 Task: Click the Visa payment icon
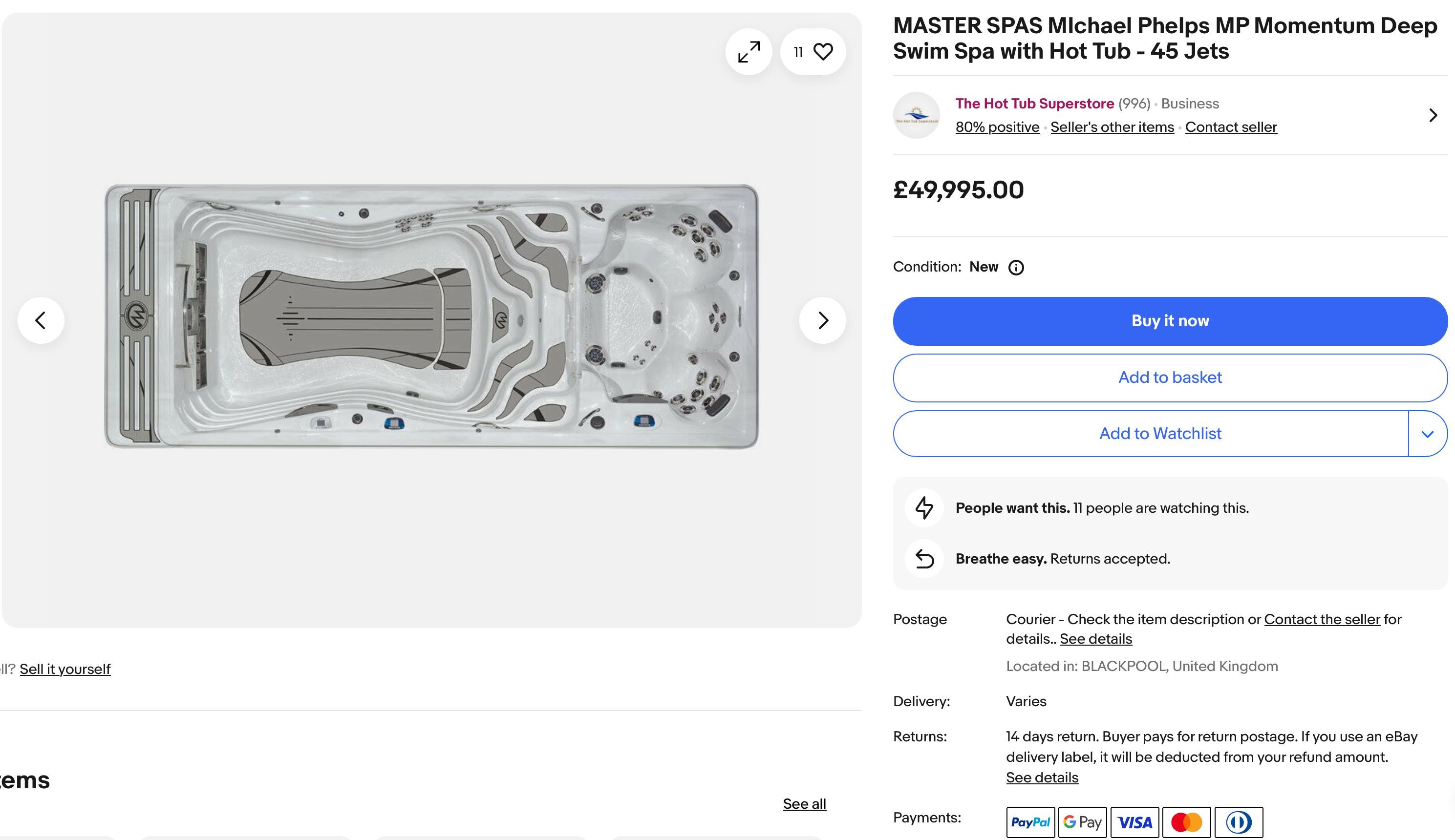click(1134, 822)
